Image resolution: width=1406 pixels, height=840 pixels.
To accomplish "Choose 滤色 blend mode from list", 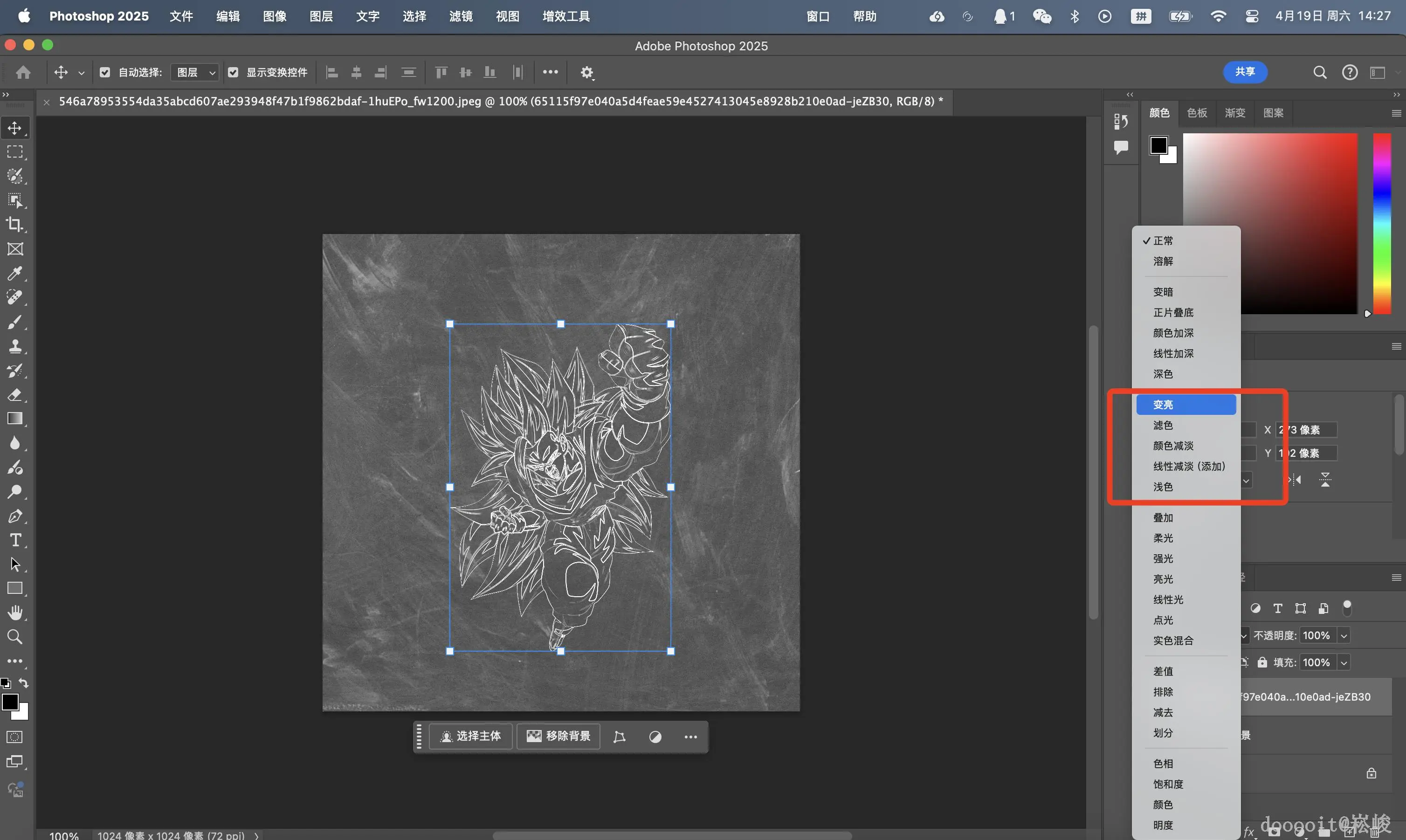I will pyautogui.click(x=1163, y=425).
